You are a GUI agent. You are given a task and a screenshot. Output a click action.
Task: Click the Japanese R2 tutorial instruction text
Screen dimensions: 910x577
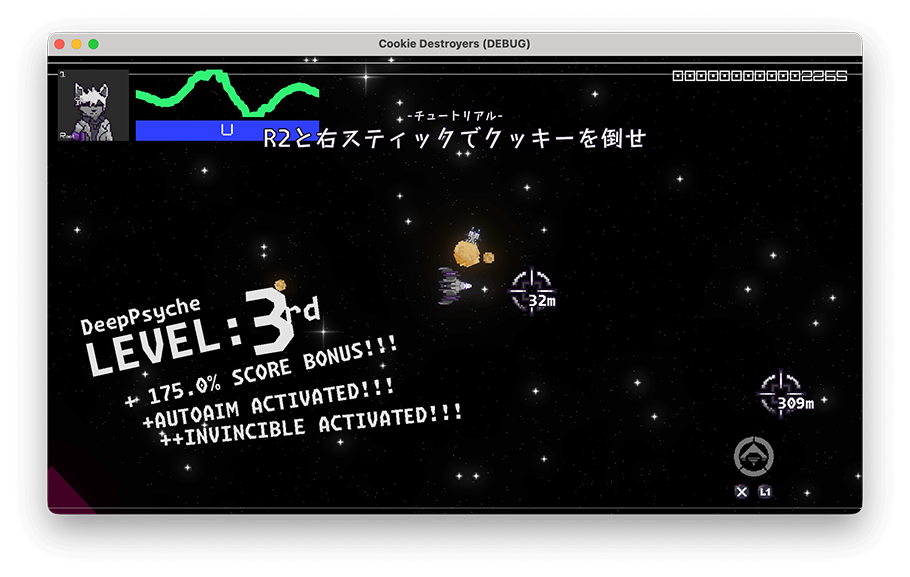click(455, 139)
